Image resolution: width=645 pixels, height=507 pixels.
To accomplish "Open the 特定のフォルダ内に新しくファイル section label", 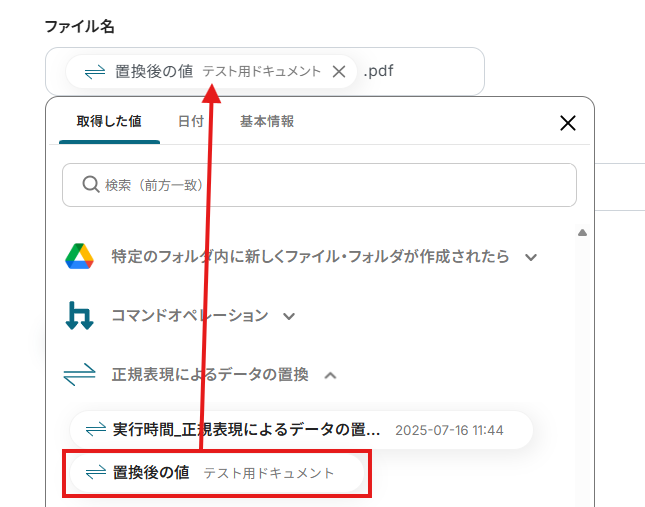I will pyautogui.click(x=311, y=256).
